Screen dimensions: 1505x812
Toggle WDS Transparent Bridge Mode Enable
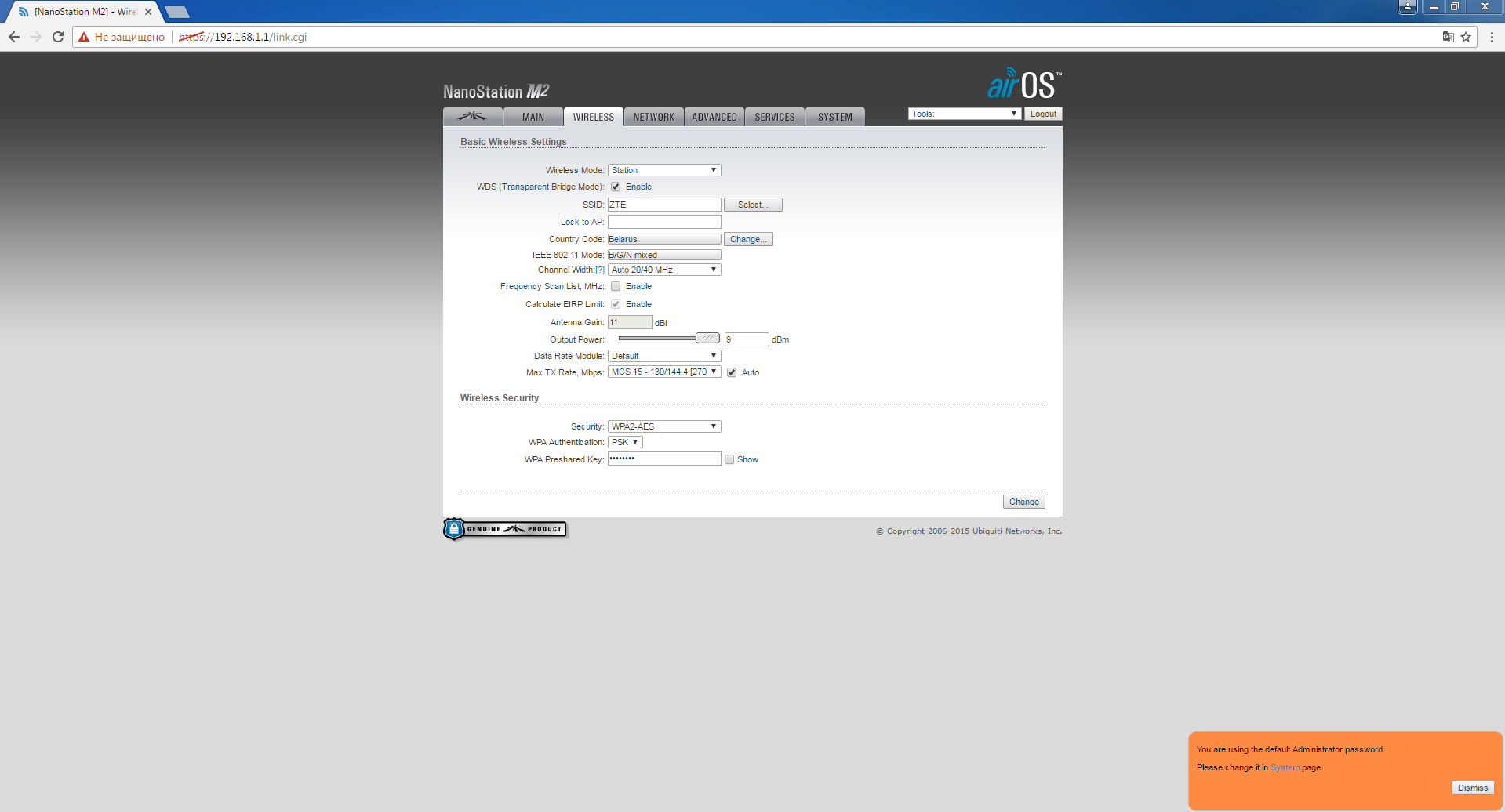tap(616, 187)
